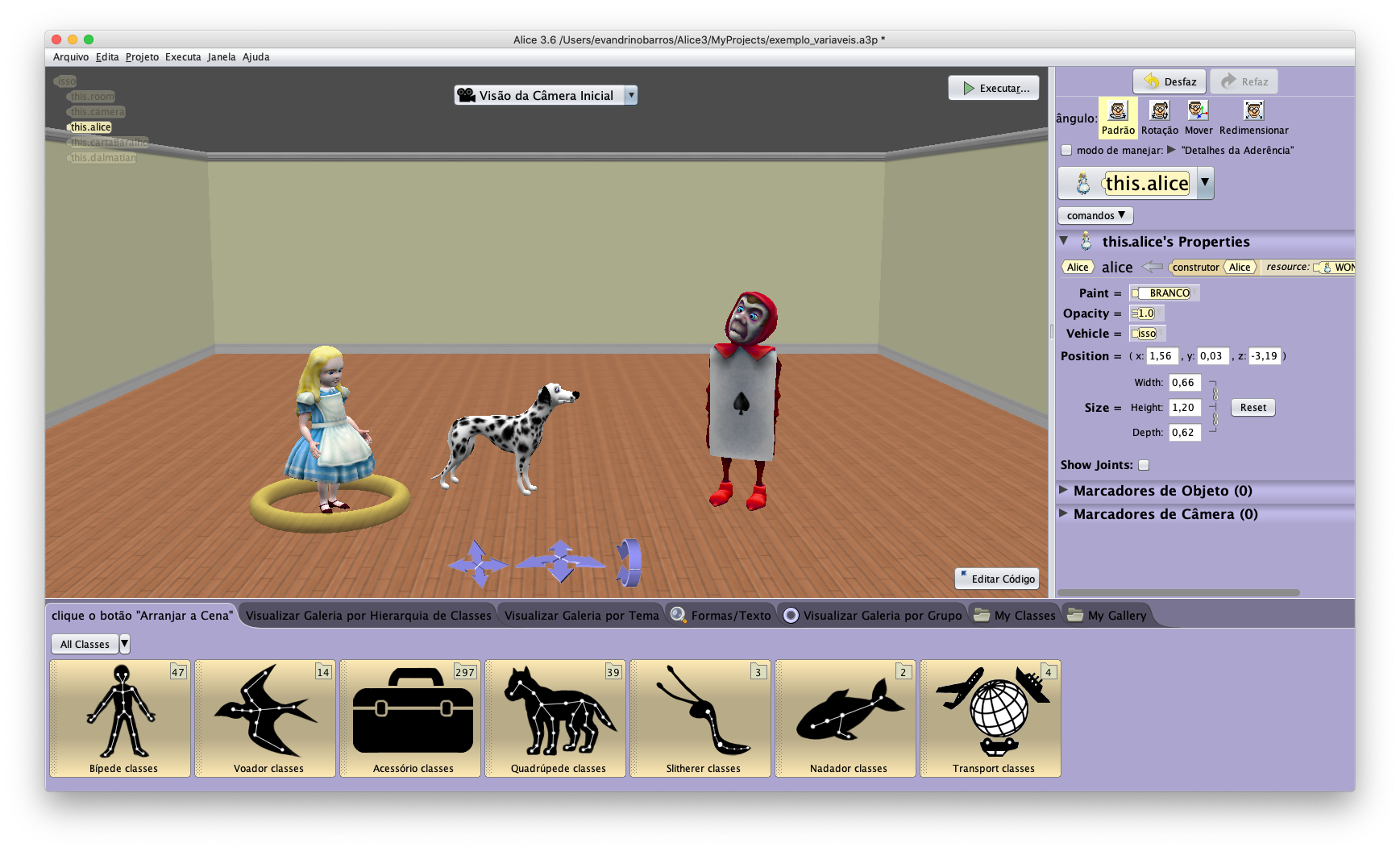Open Acessório classes briefcase icon

410,718
